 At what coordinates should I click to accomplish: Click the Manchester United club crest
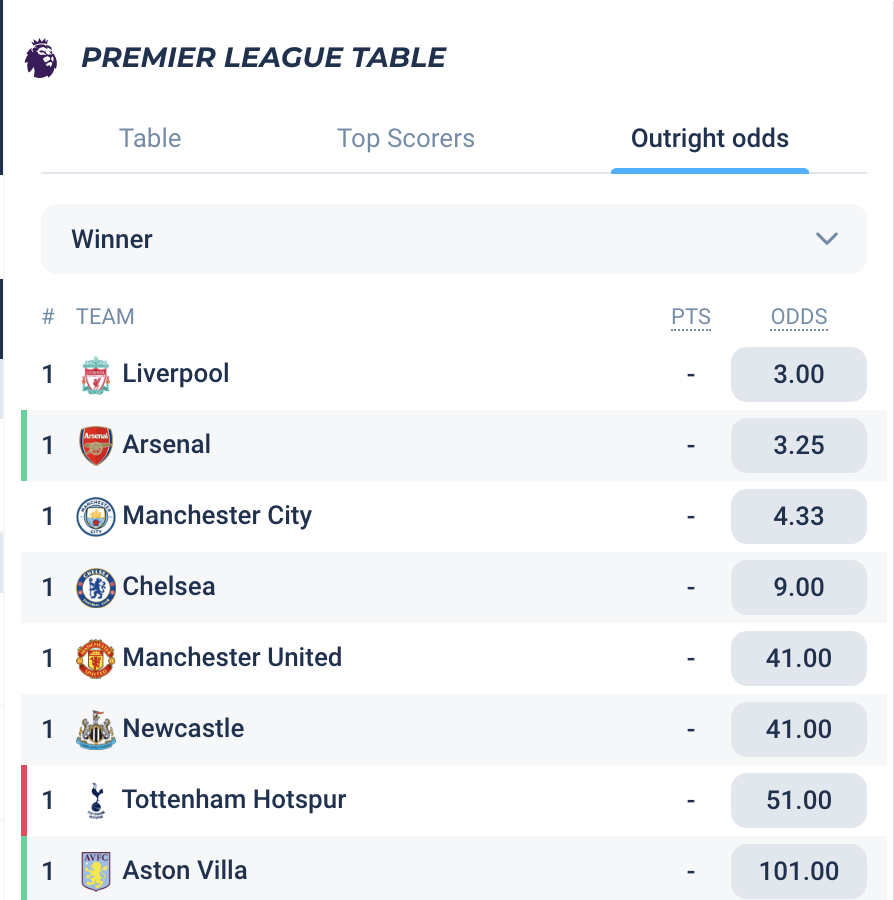click(x=96, y=659)
